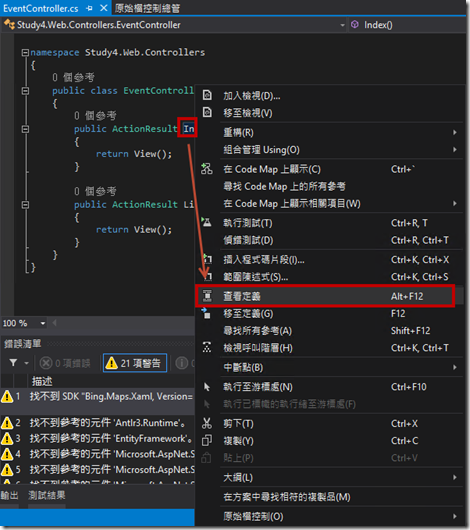Viewport: 470px width, 530px height.
Task: Click the pin icon on EventController.cs tab
Action: [x=89, y=8]
